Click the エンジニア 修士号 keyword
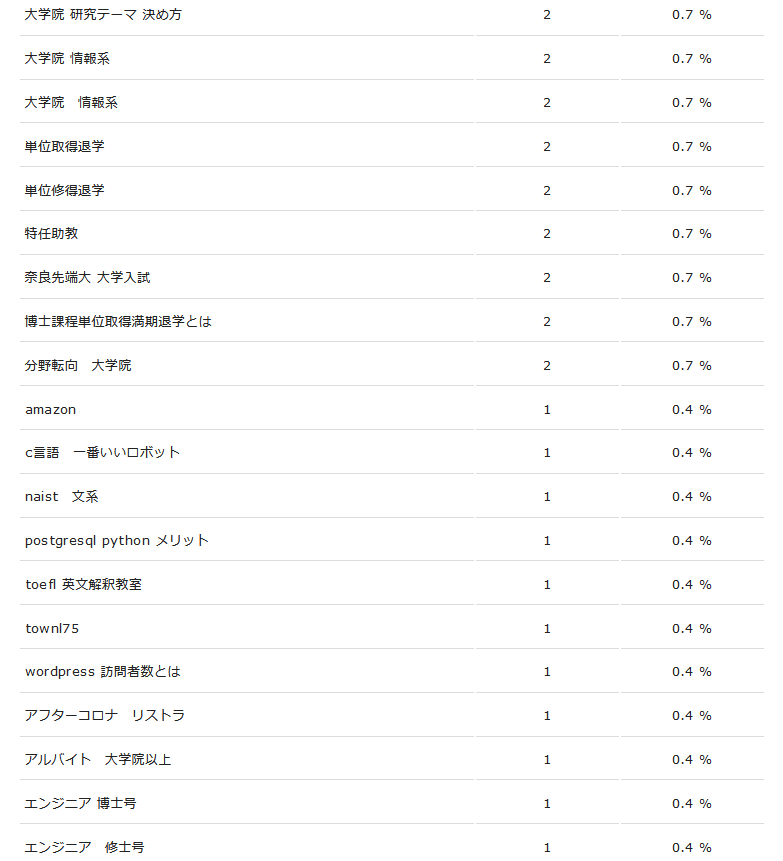Screen dimensions: 783x861 (x=84, y=848)
